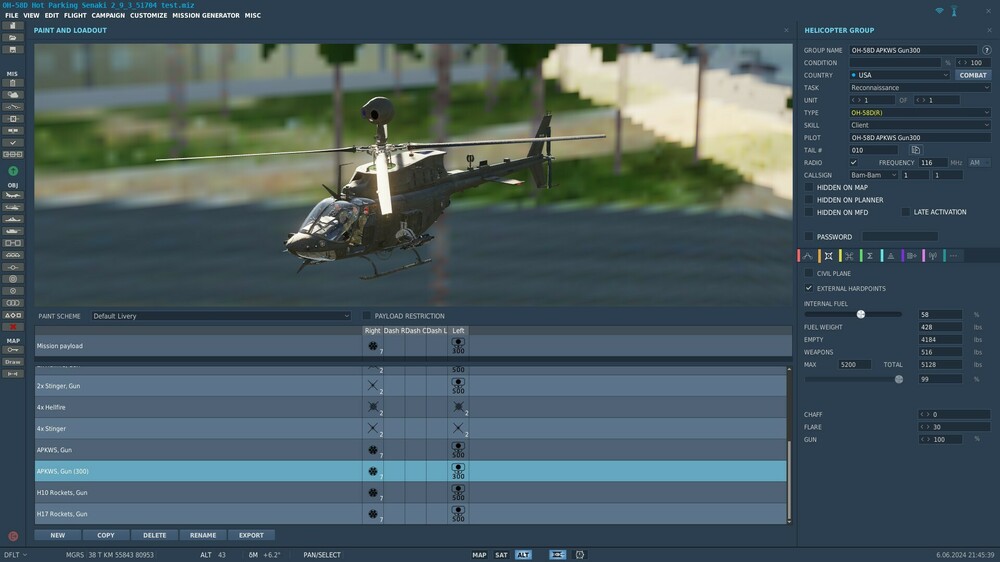The width and height of the screenshot is (1000, 562).
Task: Click the open mission folder icon
Action: pos(13,37)
